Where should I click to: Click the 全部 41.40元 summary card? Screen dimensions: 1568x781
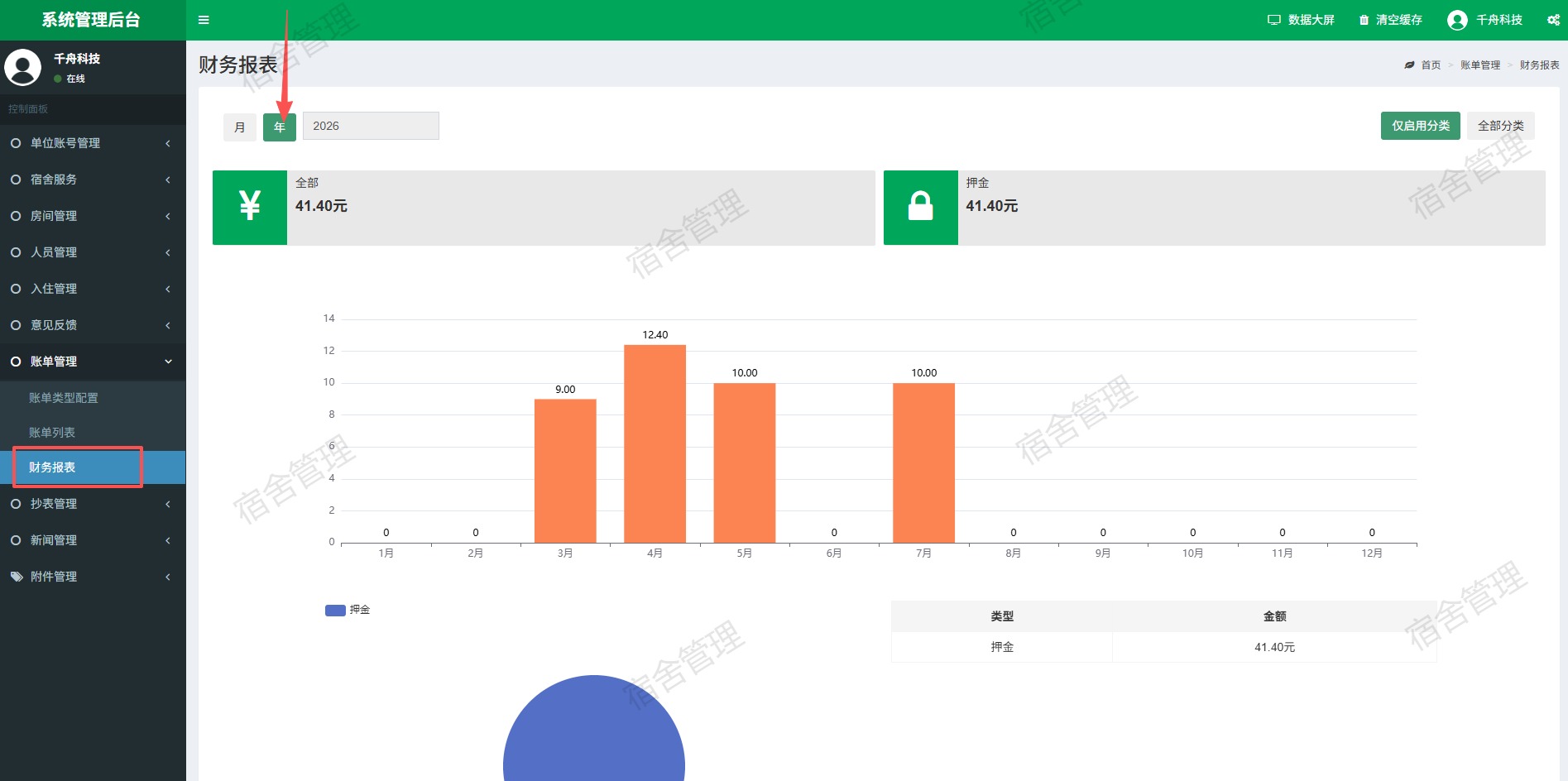tap(544, 208)
